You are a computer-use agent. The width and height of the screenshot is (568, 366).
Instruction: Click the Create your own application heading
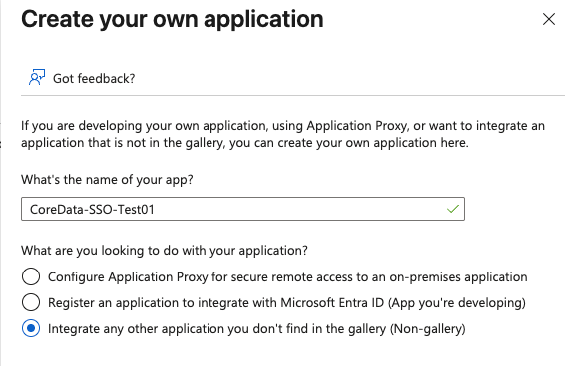(172, 19)
